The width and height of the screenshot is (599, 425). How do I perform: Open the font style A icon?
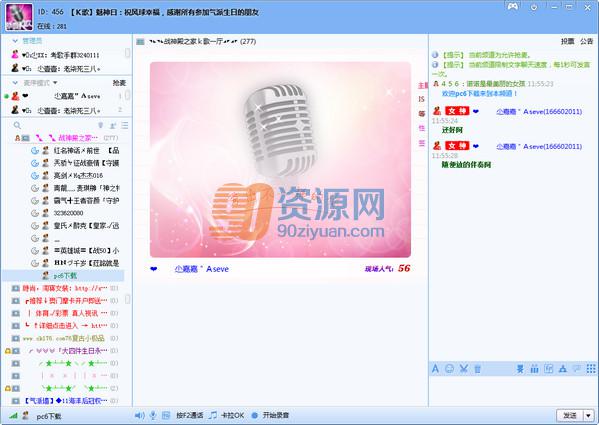tap(435, 368)
